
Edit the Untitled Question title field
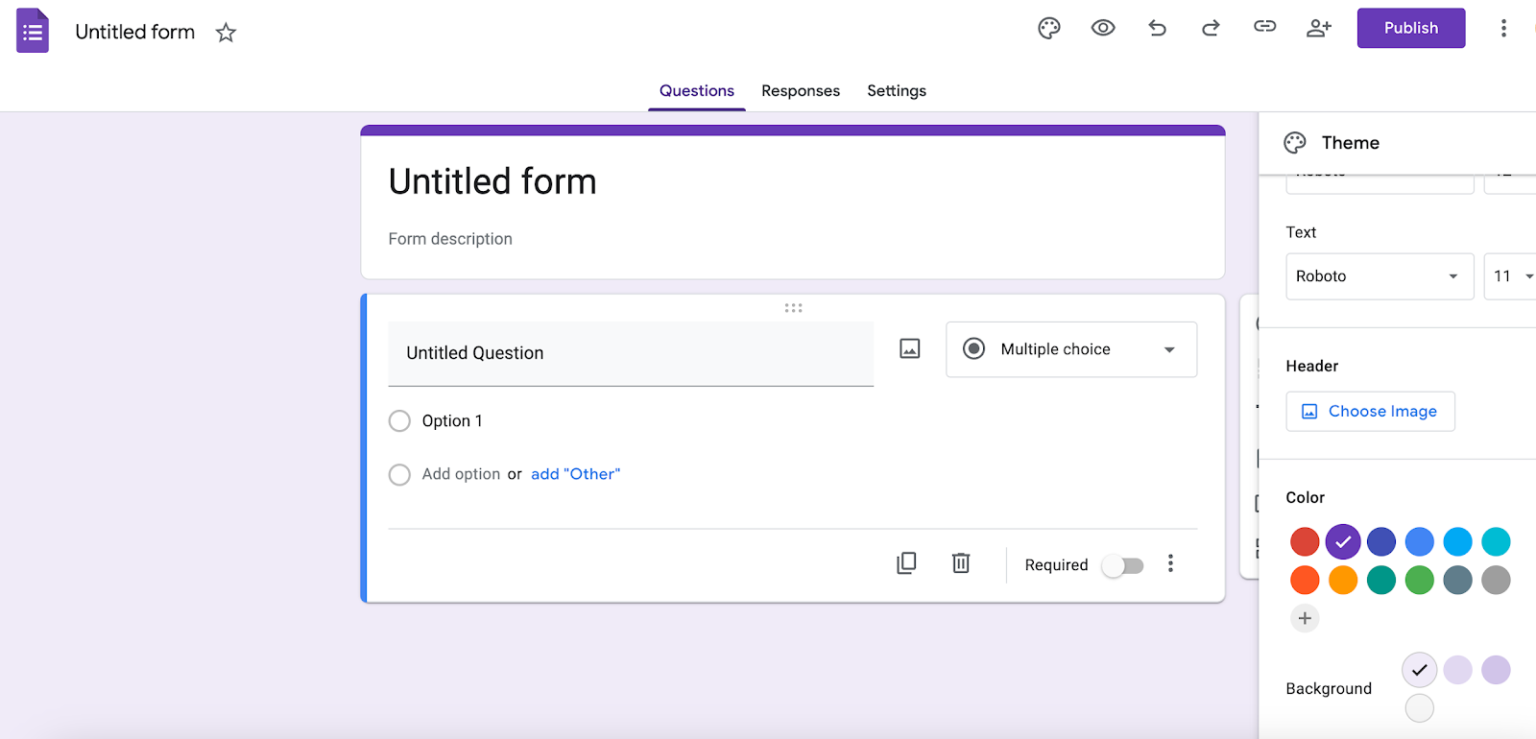click(x=630, y=353)
